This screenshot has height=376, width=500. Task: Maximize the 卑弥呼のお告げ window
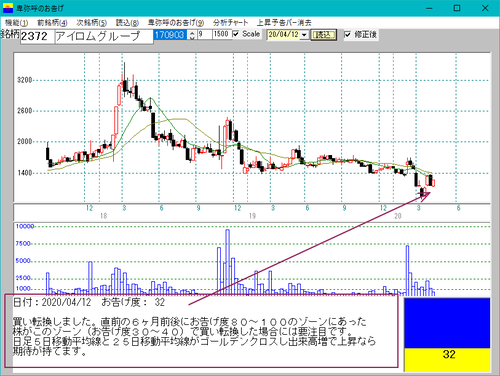[x=457, y=8]
